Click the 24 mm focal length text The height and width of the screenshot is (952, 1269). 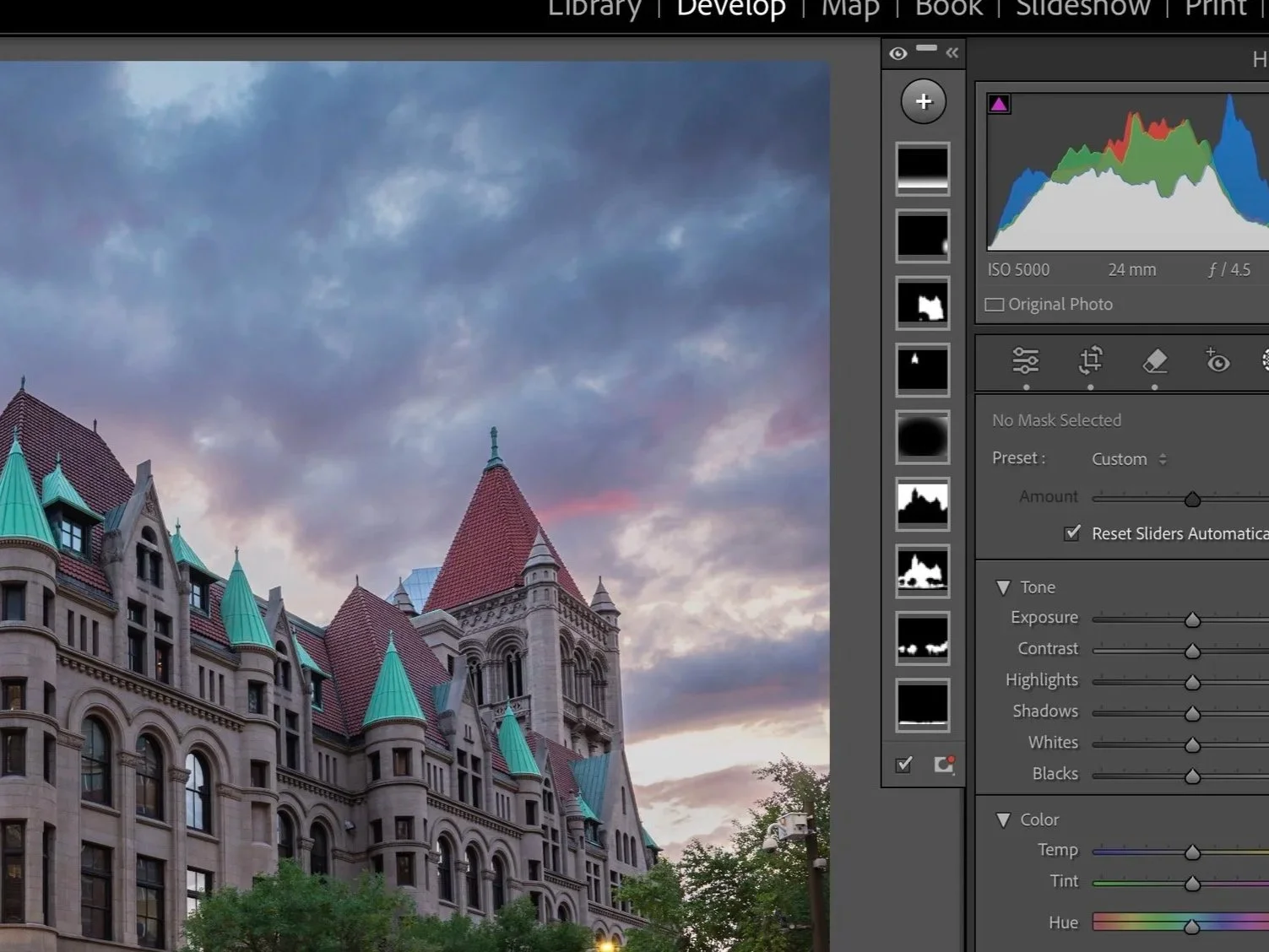[1132, 270]
